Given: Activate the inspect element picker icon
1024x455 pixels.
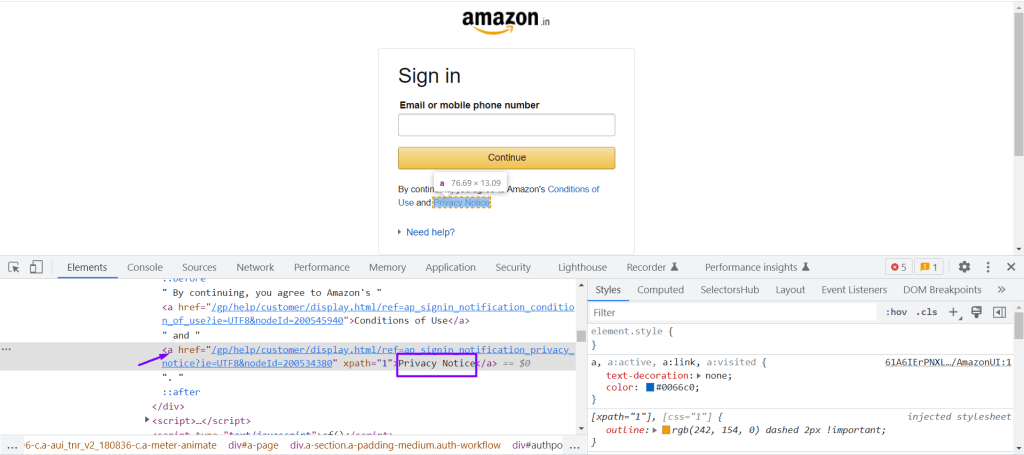Looking at the screenshot, I should [15, 267].
